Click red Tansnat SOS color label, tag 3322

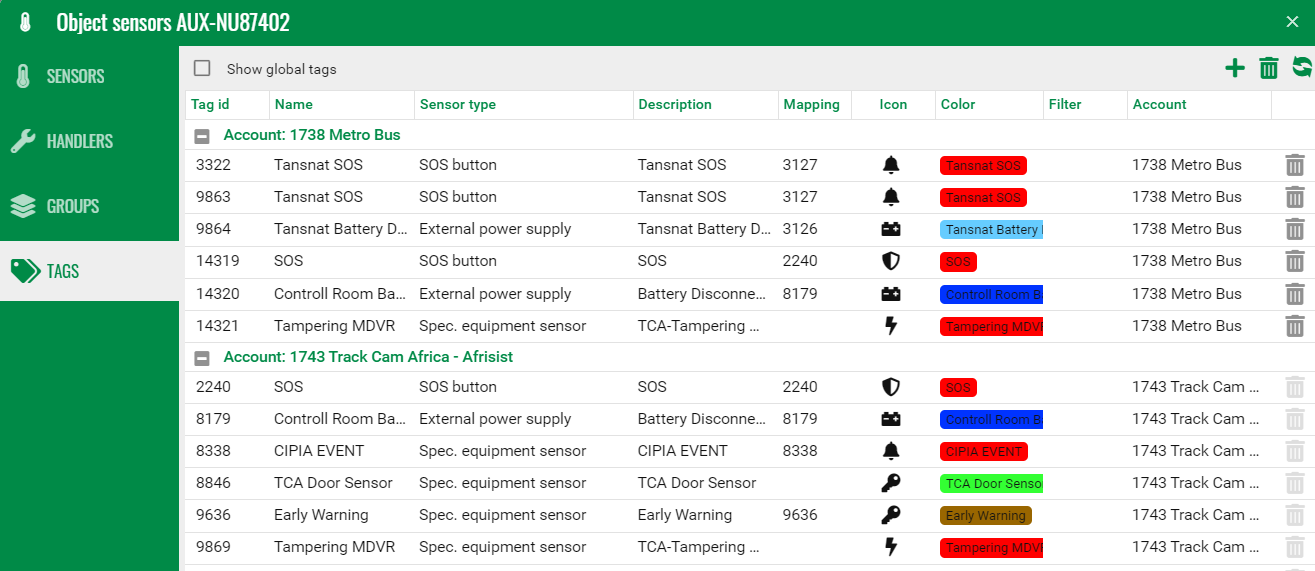983,166
